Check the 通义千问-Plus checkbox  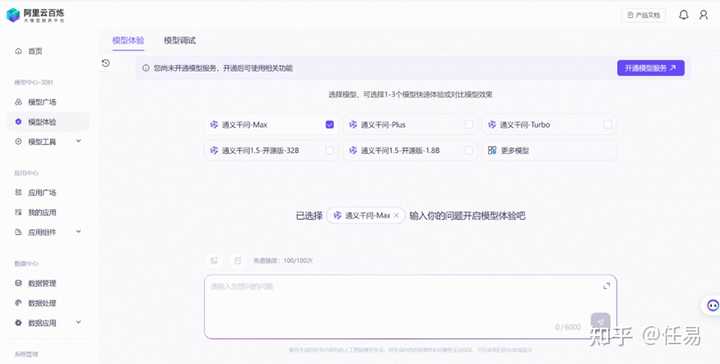point(469,124)
